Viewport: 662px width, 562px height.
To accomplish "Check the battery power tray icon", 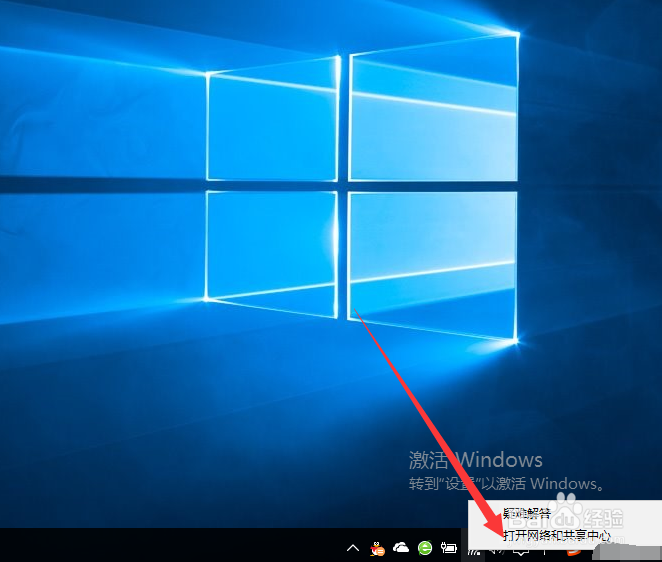I will click(x=449, y=548).
